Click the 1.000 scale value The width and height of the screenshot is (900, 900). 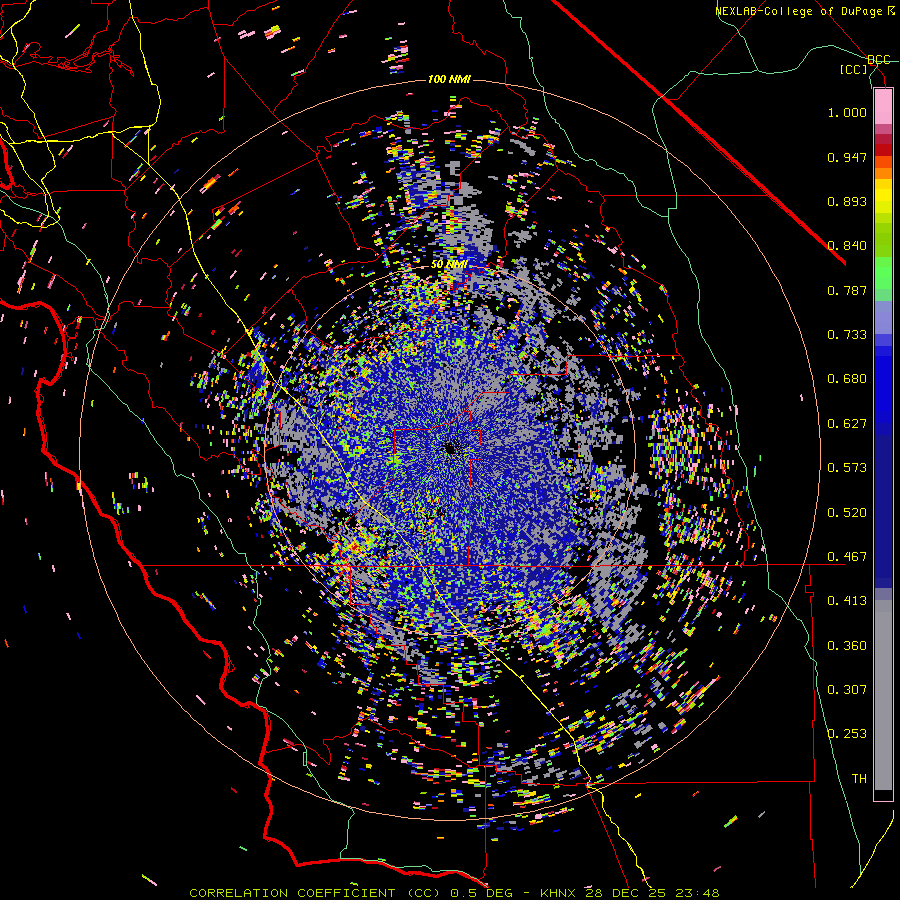click(847, 112)
